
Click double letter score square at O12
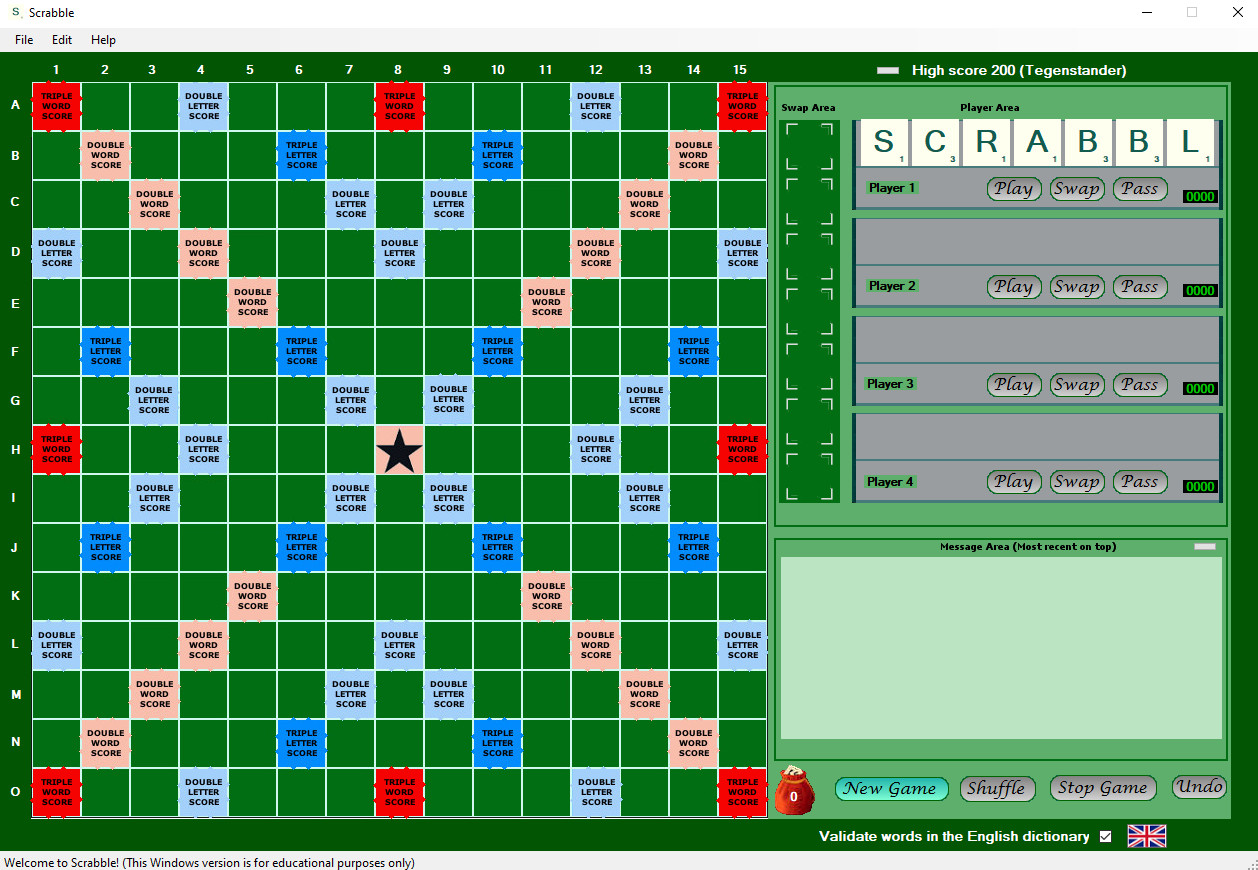coord(595,793)
